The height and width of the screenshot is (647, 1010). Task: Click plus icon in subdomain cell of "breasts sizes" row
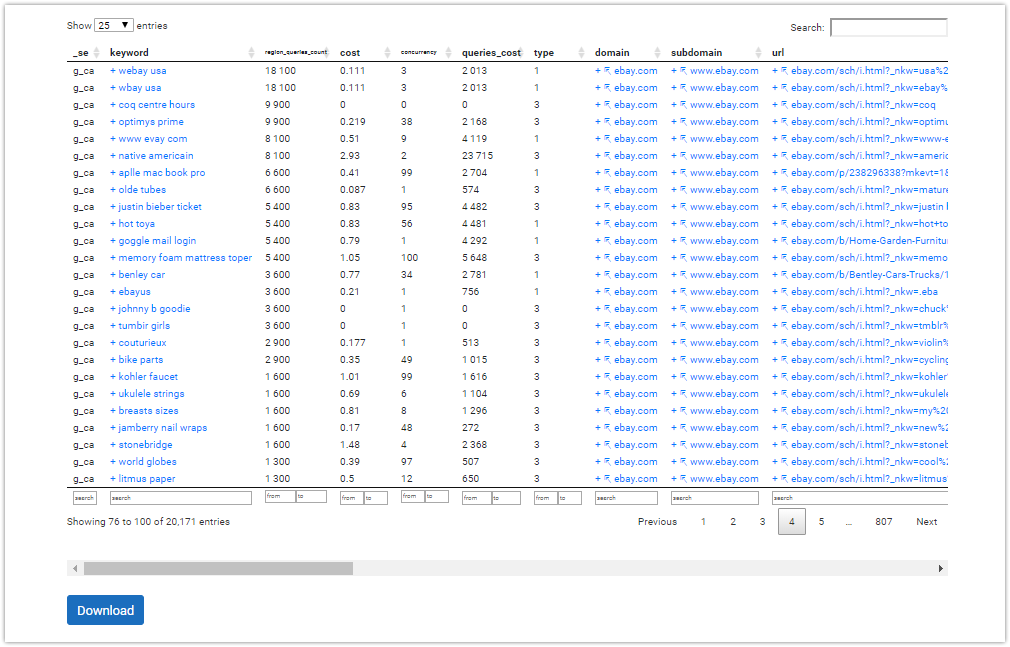click(674, 411)
